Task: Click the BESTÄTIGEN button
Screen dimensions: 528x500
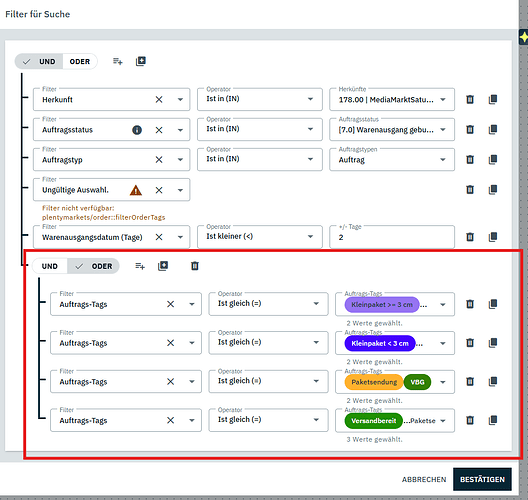Action: (x=482, y=479)
